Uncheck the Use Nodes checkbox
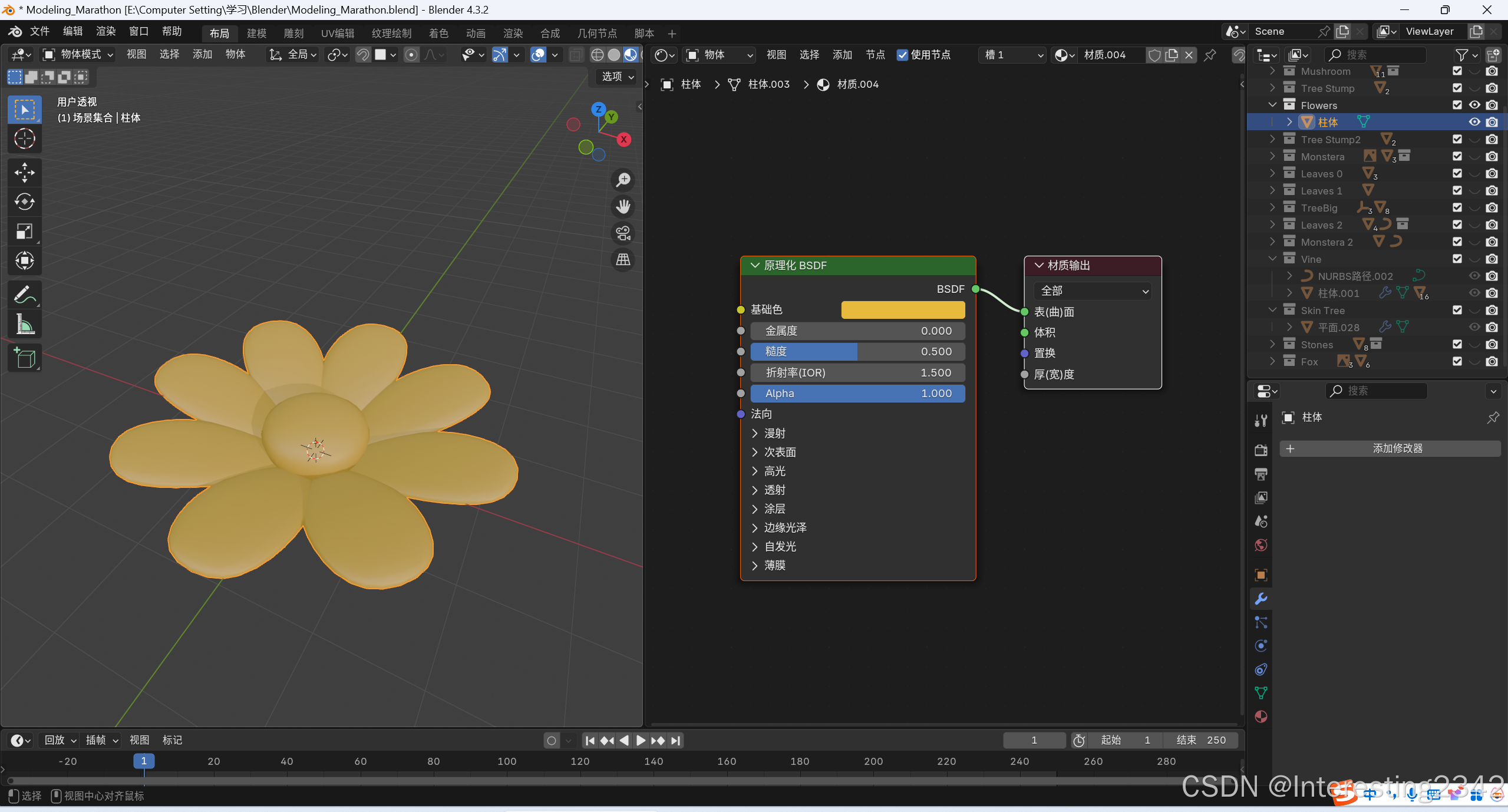 (902, 55)
